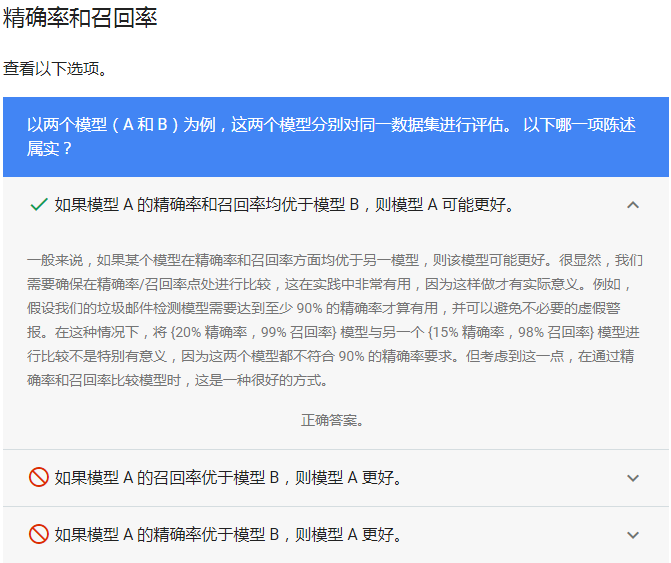The image size is (671, 563).
Task: Click the page heading 精确率和召回率
Action: point(80,18)
